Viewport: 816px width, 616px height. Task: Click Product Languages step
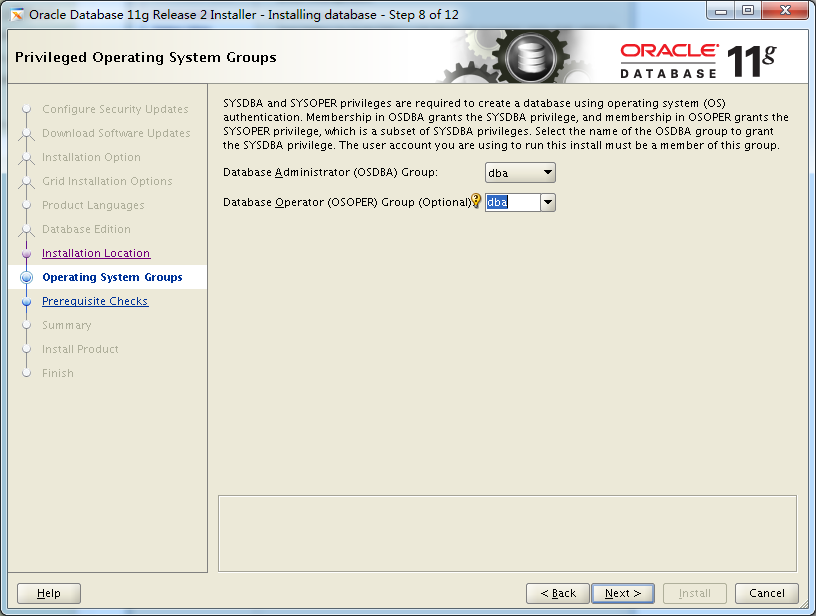[x=93, y=205]
